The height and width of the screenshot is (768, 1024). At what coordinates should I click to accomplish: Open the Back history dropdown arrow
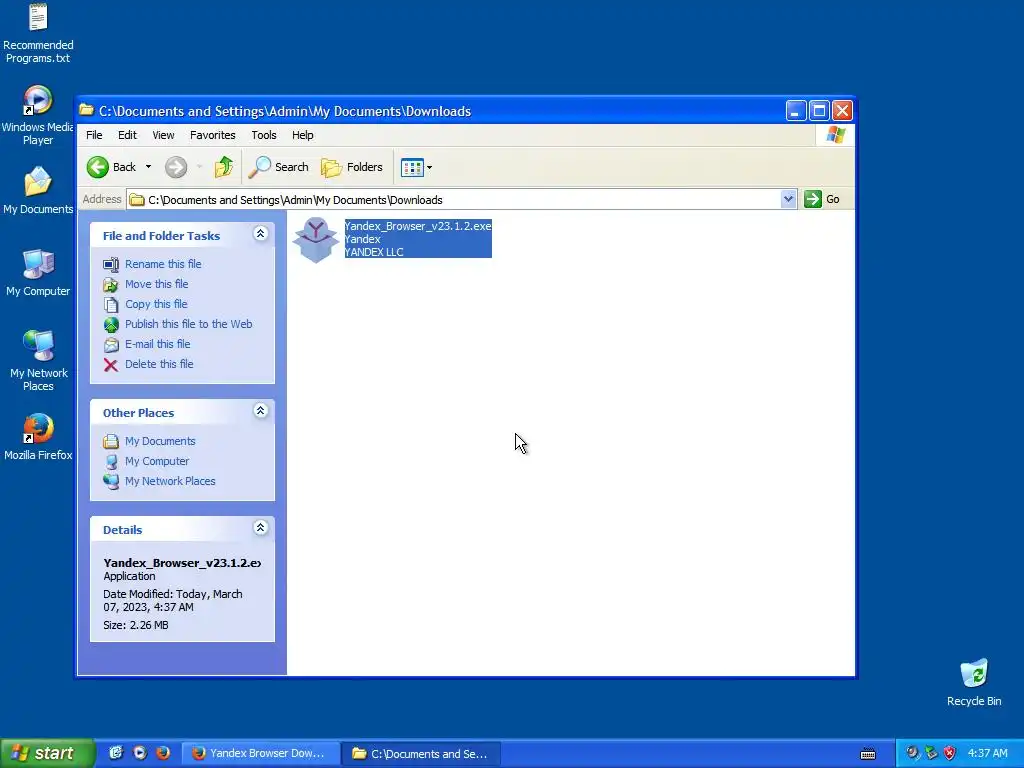(x=148, y=167)
